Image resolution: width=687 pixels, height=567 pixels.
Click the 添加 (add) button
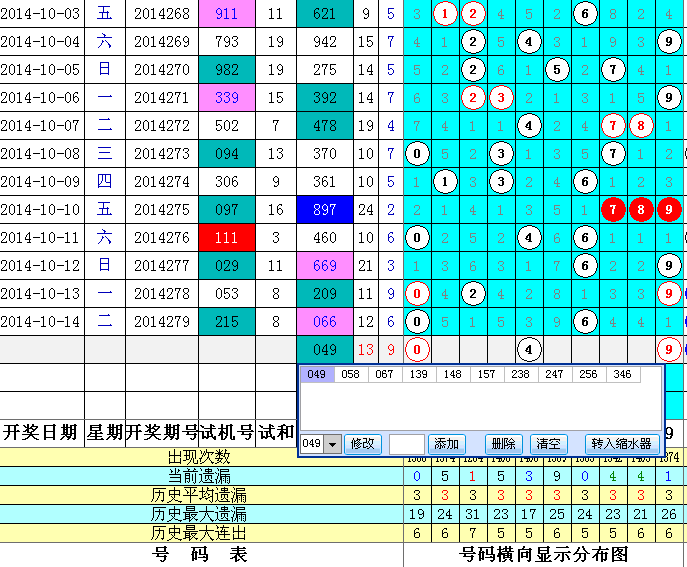pyautogui.click(x=446, y=444)
